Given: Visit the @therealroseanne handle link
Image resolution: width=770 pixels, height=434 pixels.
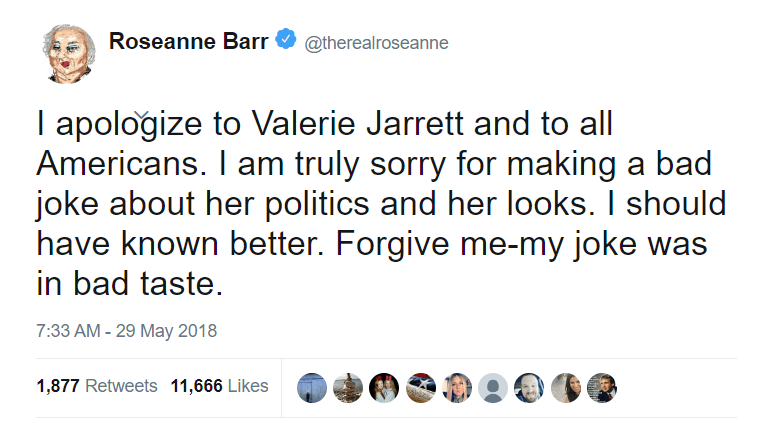Looking at the screenshot, I should tap(375, 43).
